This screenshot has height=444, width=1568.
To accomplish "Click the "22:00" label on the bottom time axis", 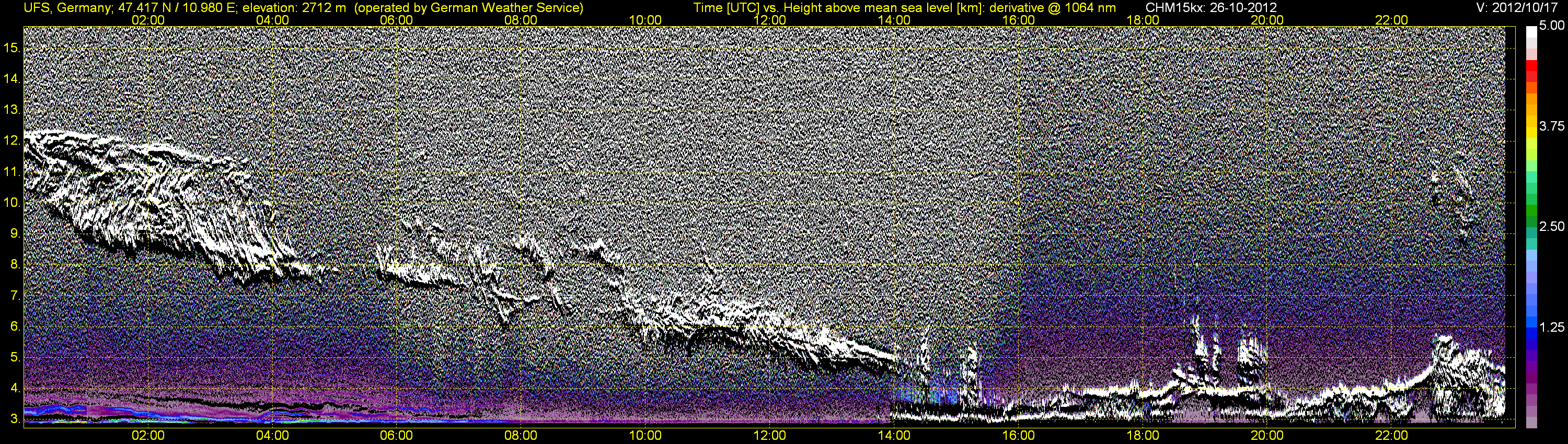I will [1391, 436].
